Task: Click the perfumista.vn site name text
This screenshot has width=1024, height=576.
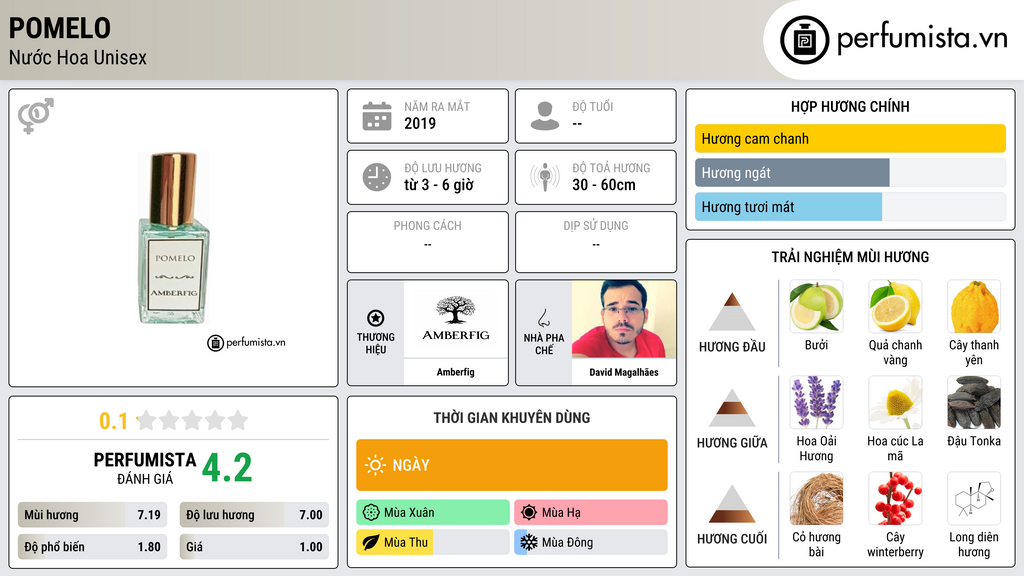Action: 922,39
